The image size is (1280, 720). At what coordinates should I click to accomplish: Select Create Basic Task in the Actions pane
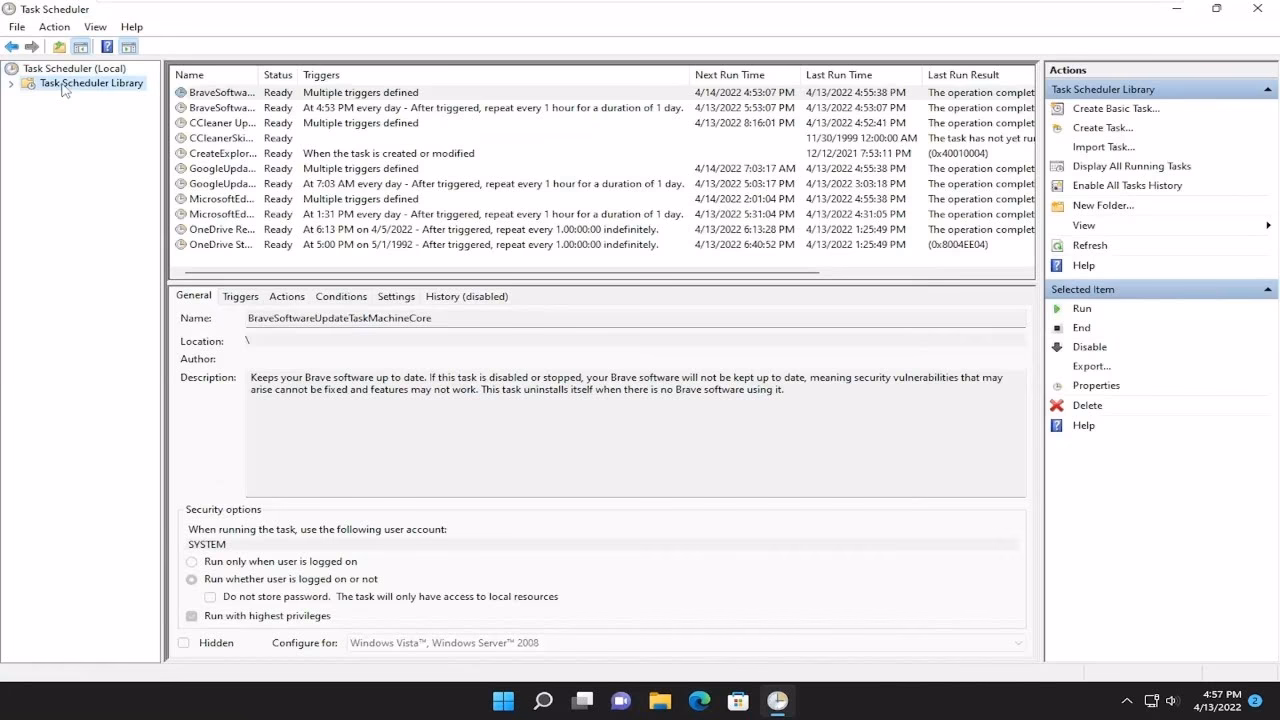point(1116,108)
